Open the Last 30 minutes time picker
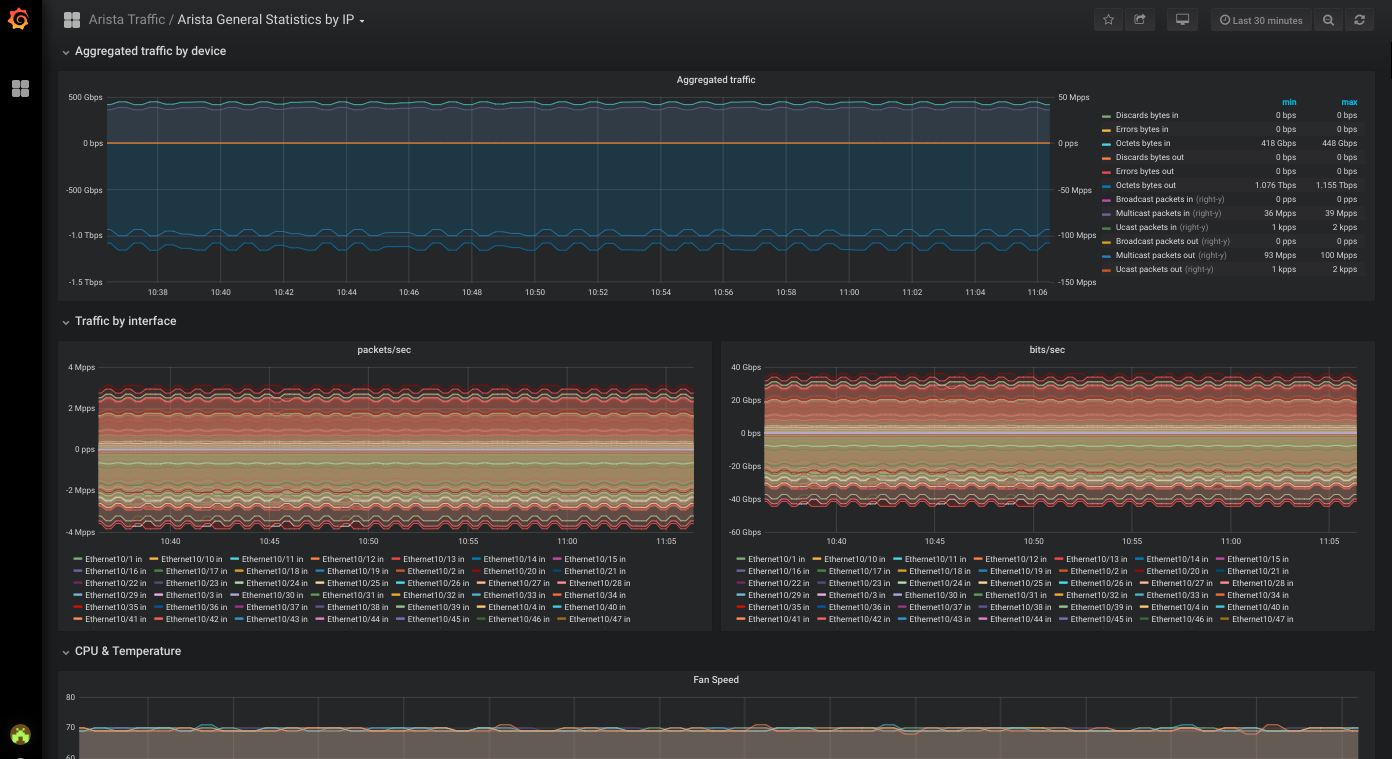Viewport: 1392px width, 759px height. click(1261, 20)
